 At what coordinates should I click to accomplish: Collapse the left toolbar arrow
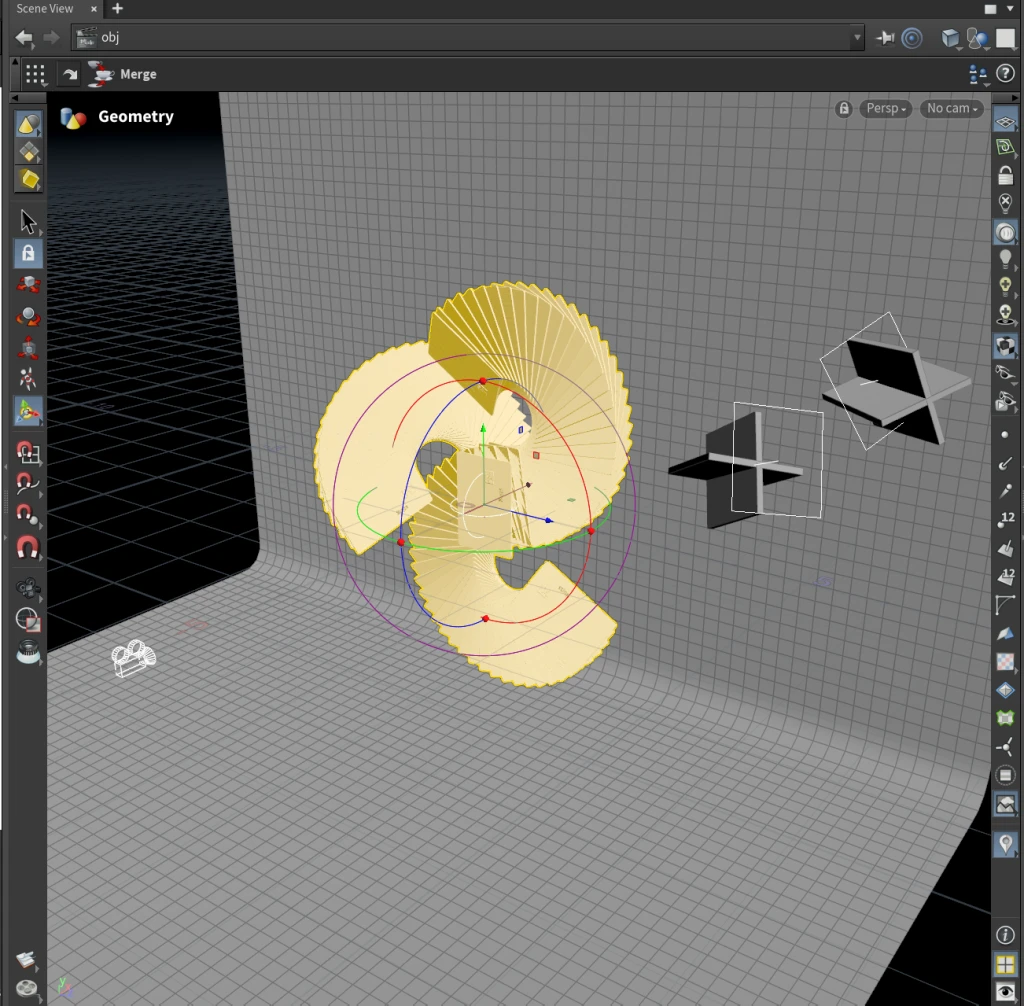tap(14, 98)
